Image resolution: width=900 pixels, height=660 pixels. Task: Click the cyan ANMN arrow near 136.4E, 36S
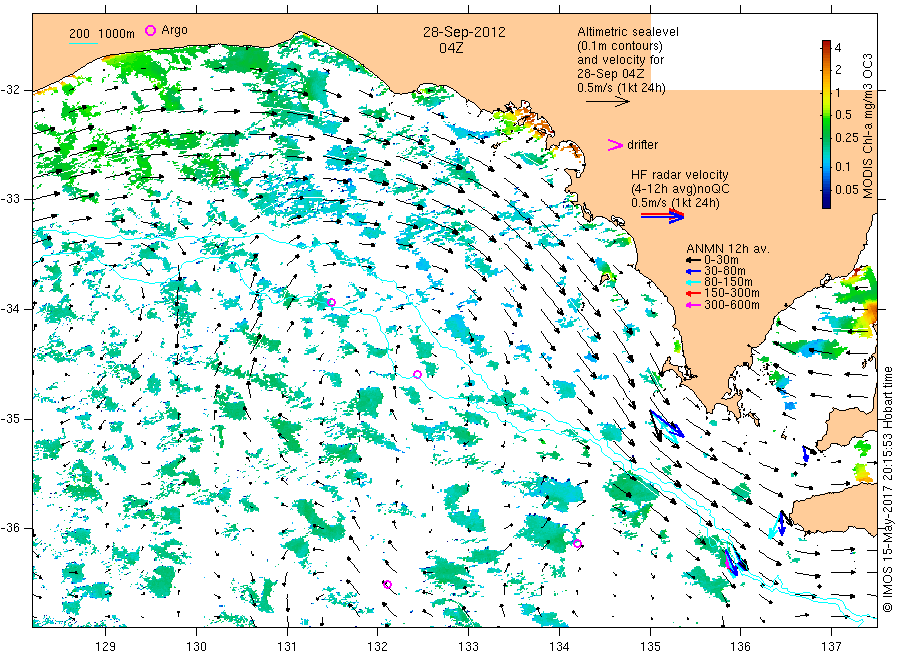pos(775,525)
